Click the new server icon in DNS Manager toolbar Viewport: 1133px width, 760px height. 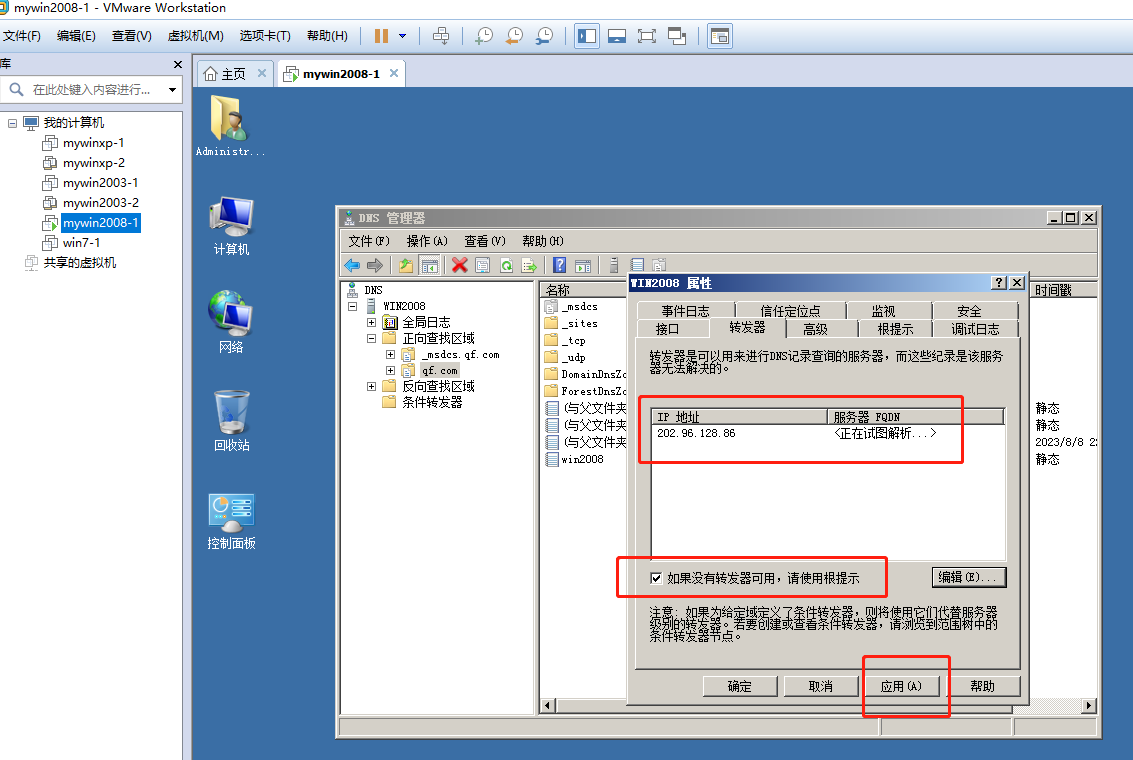point(613,265)
